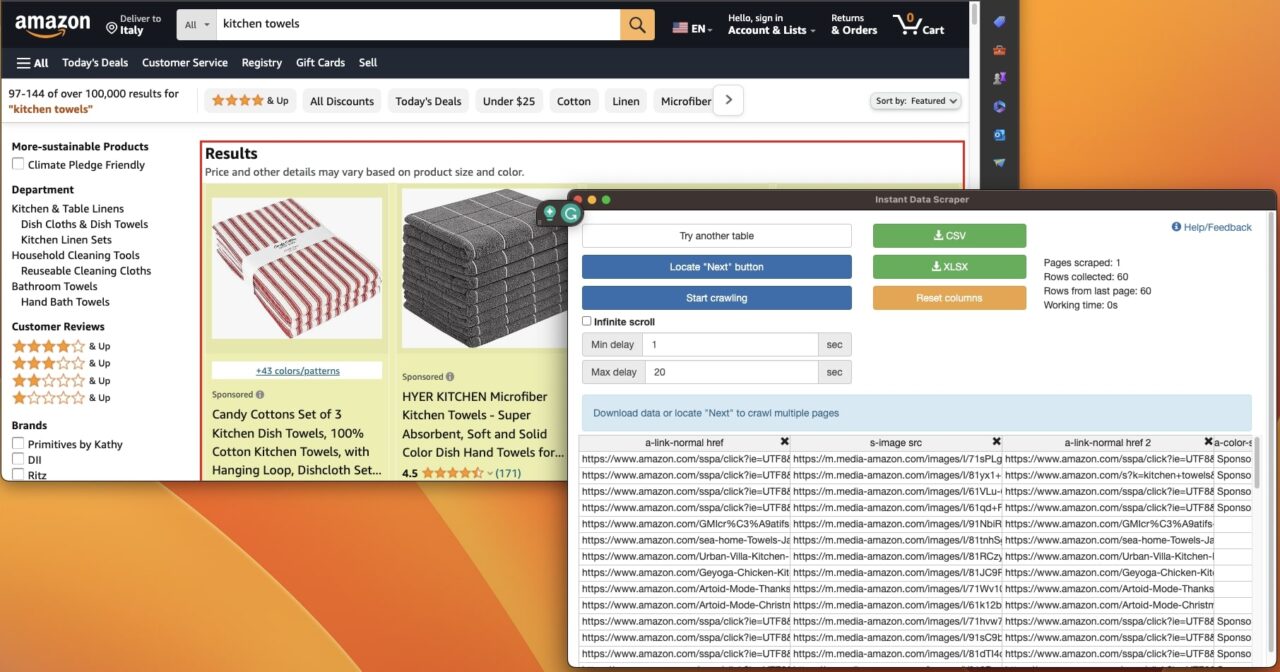Open Today's Deals in nav bar

click(95, 63)
